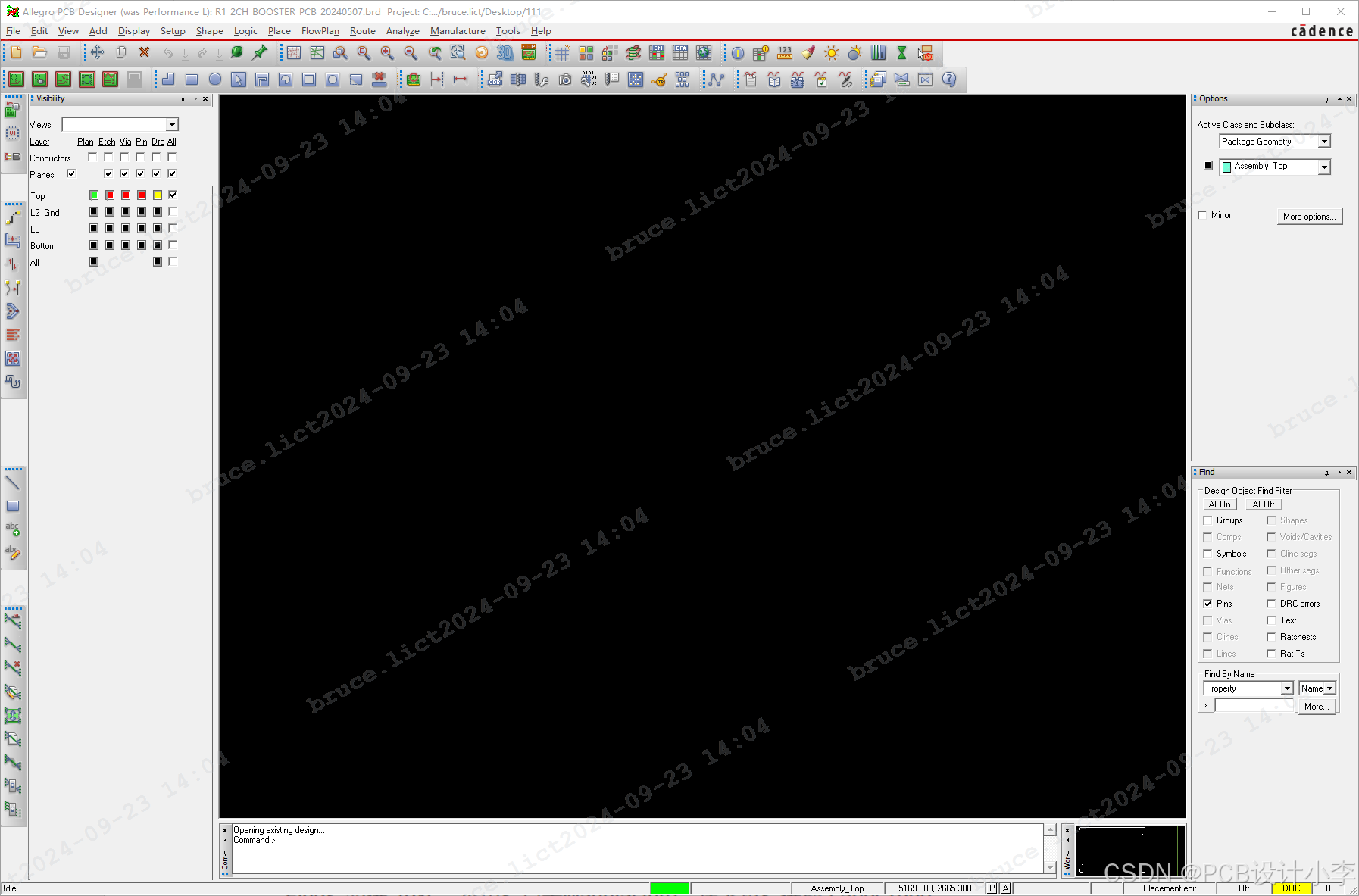Open the Display menu
The width and height of the screenshot is (1359, 896).
(134, 31)
